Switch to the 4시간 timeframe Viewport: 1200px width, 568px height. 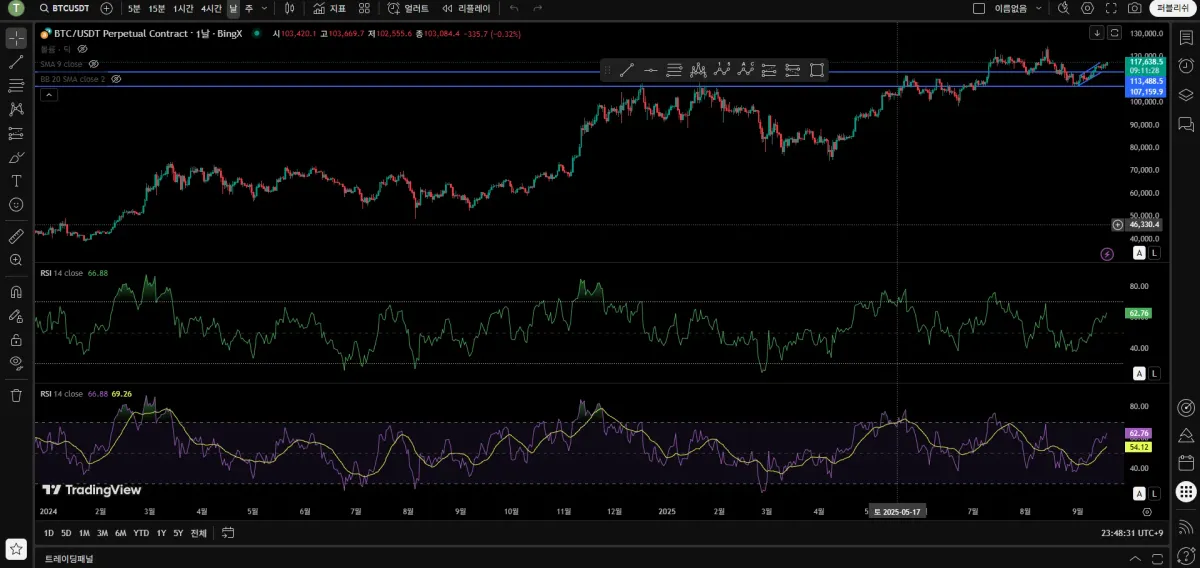coord(211,8)
